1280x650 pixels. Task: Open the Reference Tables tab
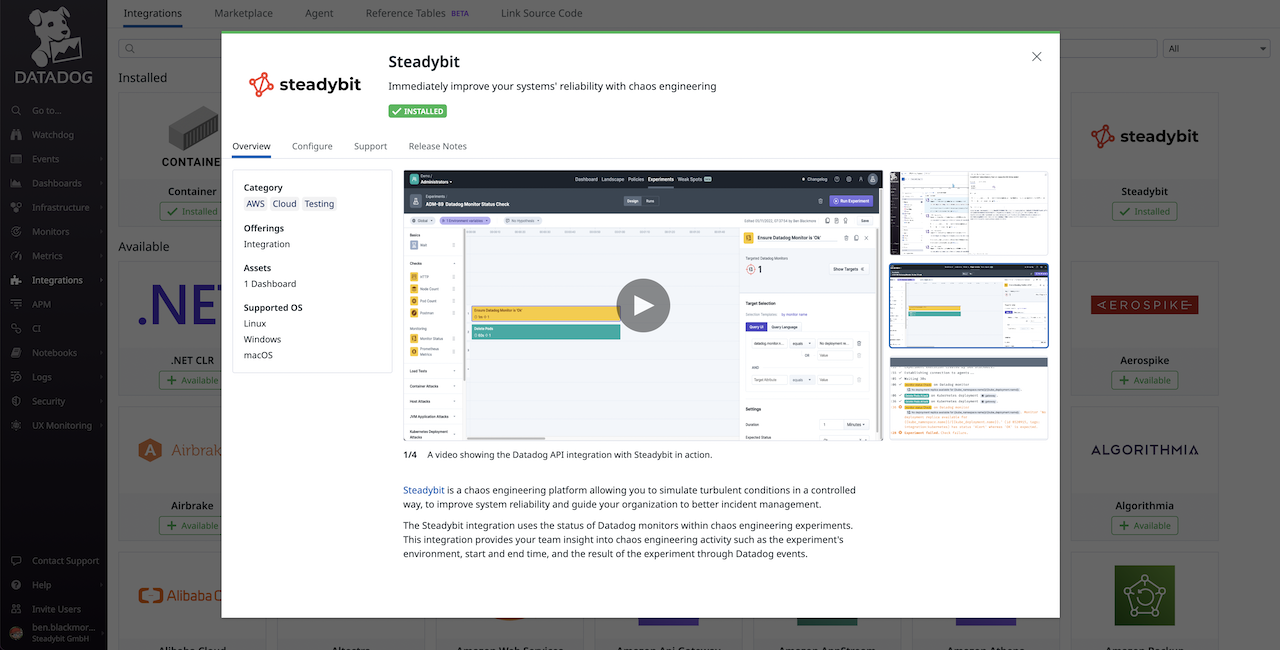(x=417, y=14)
